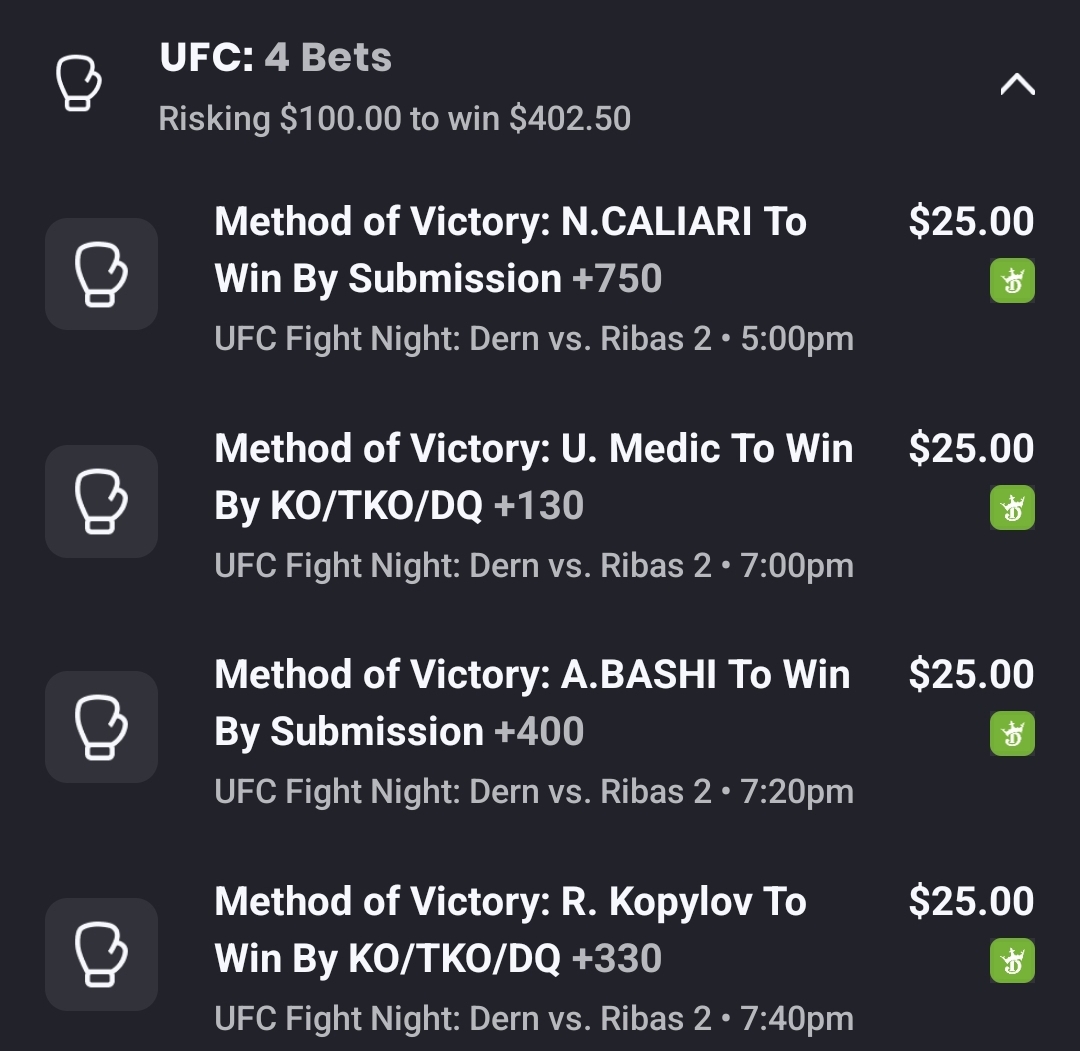Click DraftKings logo on U. Medic bet

click(1012, 508)
